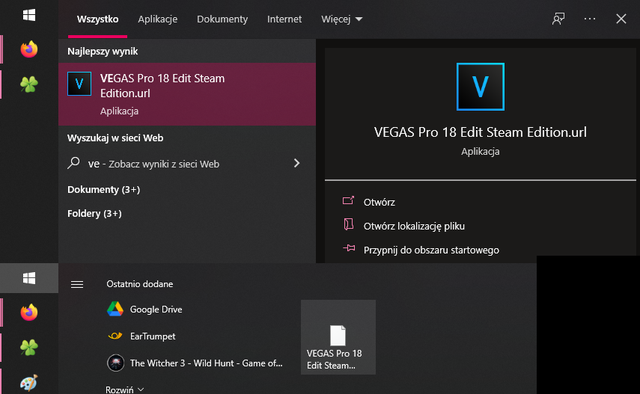Open the hamburger menu in Start
640x394 pixels.
(77, 284)
